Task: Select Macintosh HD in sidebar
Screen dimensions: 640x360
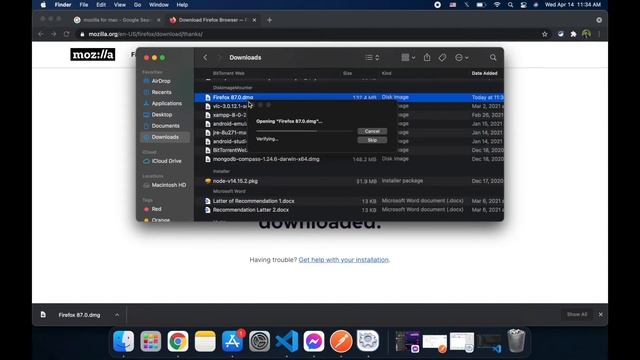Action: (169, 185)
